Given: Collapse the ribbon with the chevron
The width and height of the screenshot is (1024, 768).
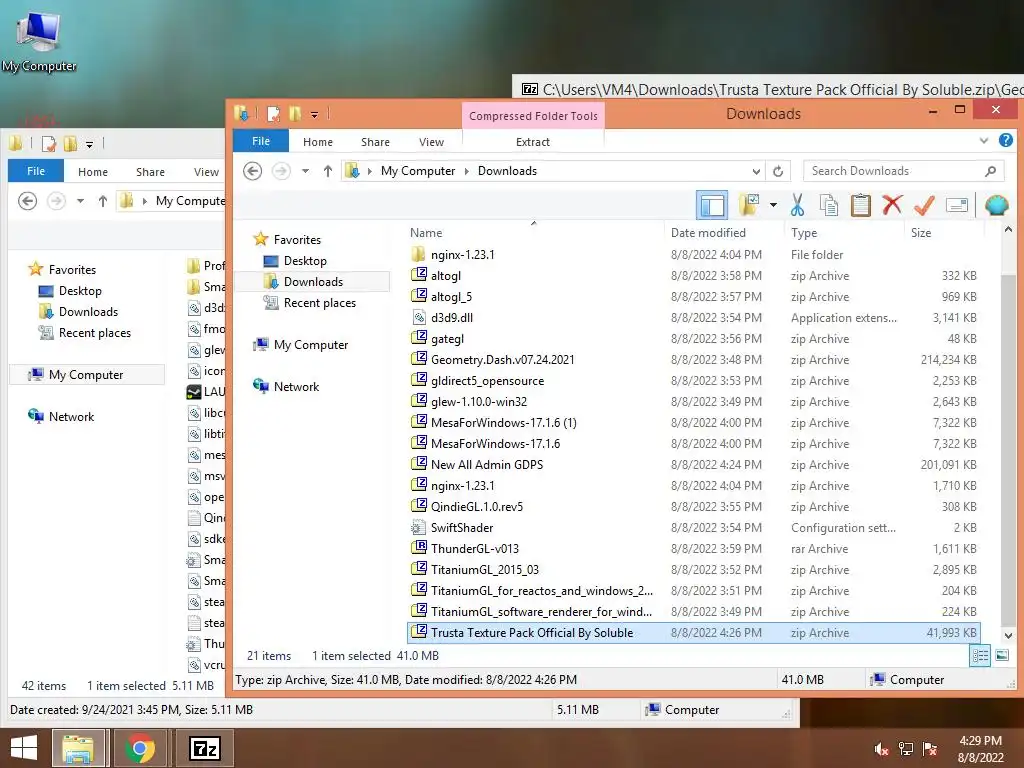Looking at the screenshot, I should (984, 140).
